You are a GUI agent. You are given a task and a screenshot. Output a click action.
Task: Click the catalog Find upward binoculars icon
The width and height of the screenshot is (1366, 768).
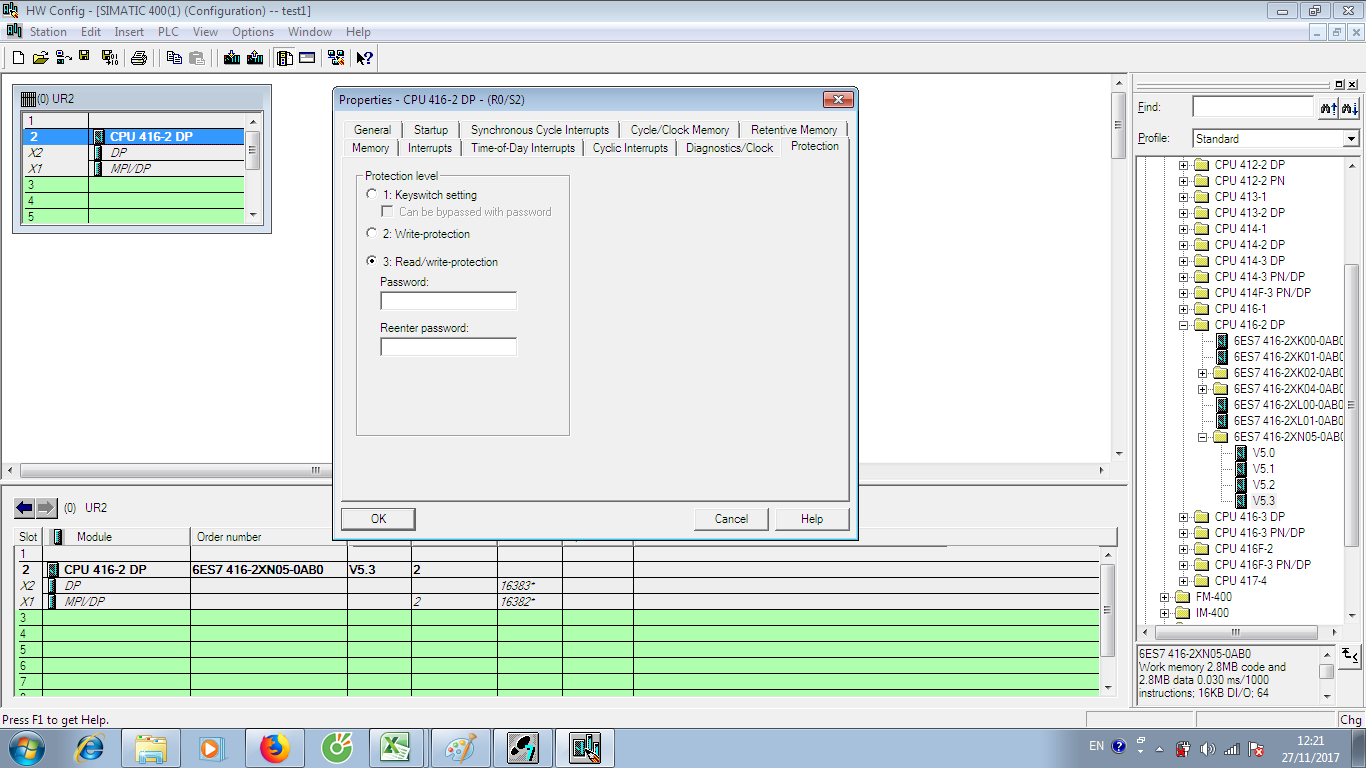click(1329, 107)
